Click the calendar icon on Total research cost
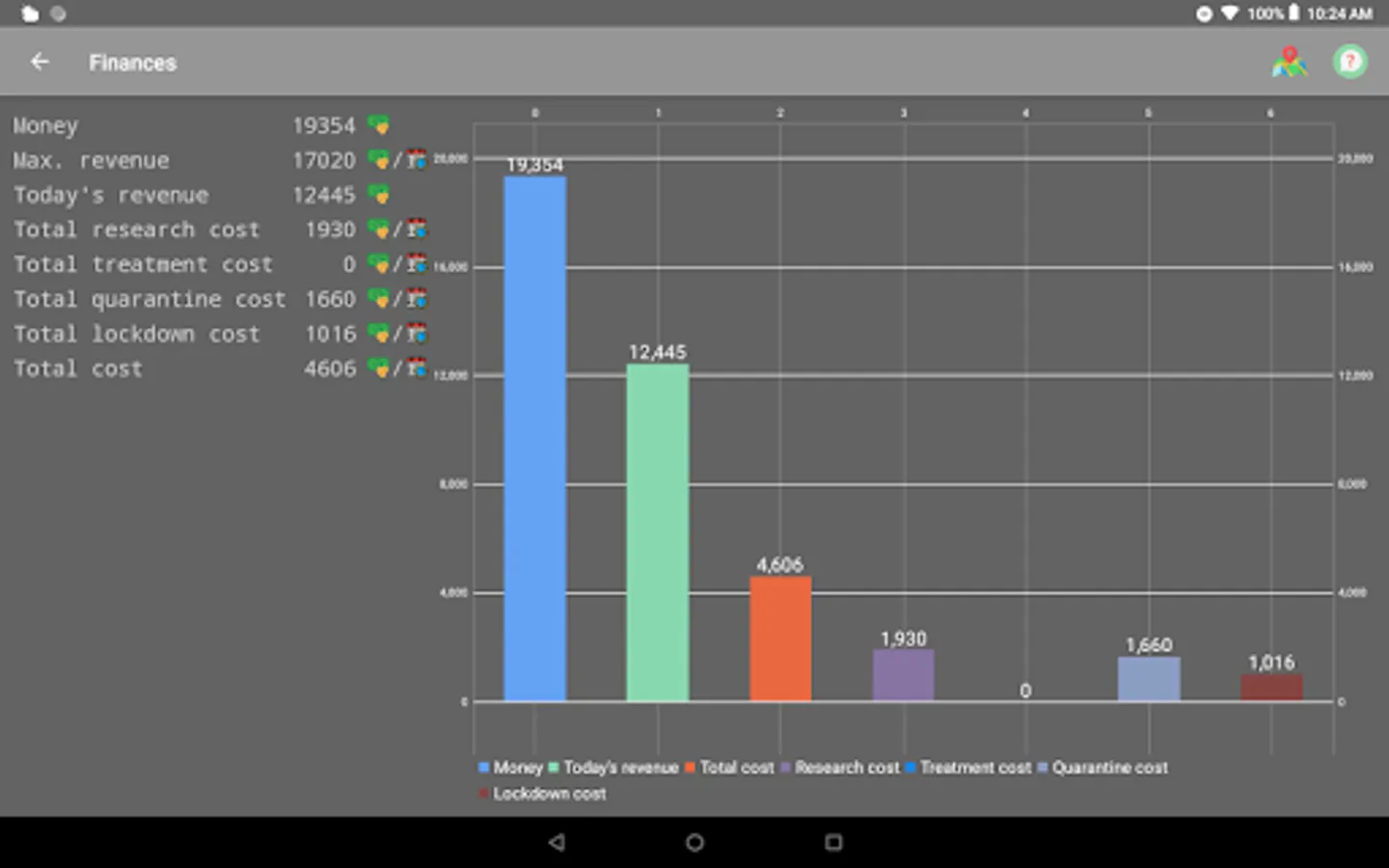This screenshot has height=868, width=1389. coord(416,230)
